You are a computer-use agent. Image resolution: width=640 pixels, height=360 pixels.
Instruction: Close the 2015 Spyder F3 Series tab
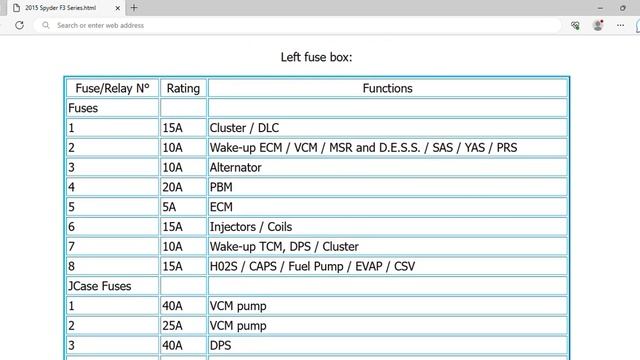[x=118, y=8]
